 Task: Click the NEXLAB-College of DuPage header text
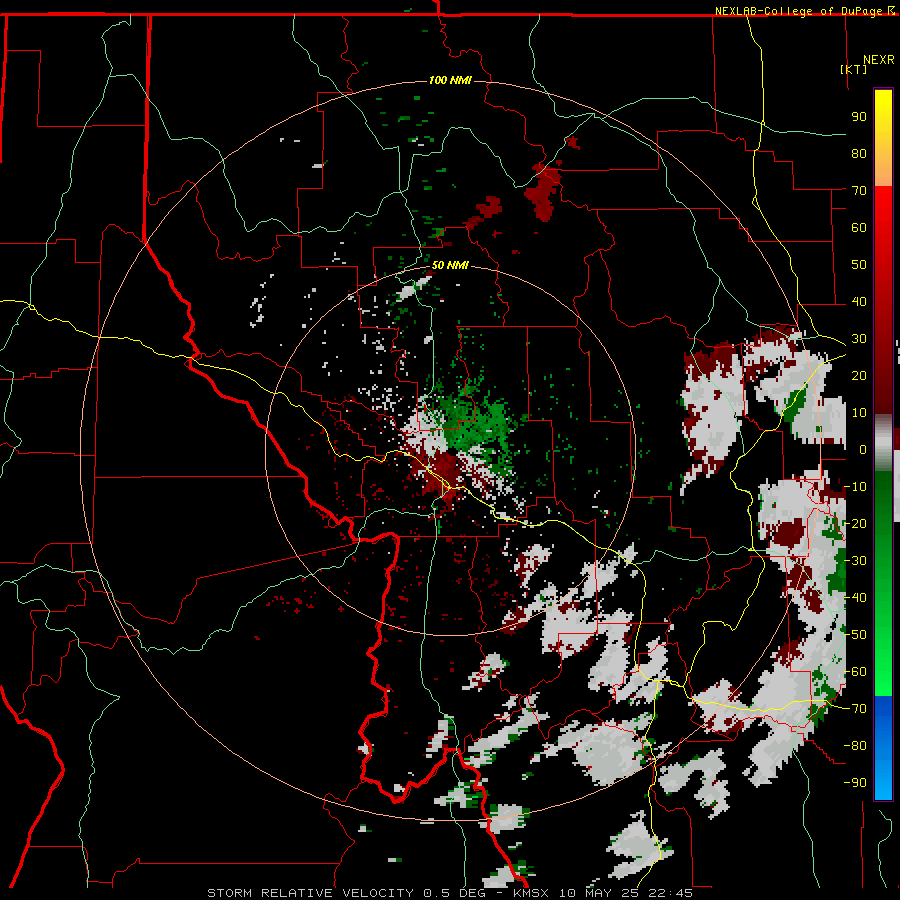pyautogui.click(x=798, y=11)
